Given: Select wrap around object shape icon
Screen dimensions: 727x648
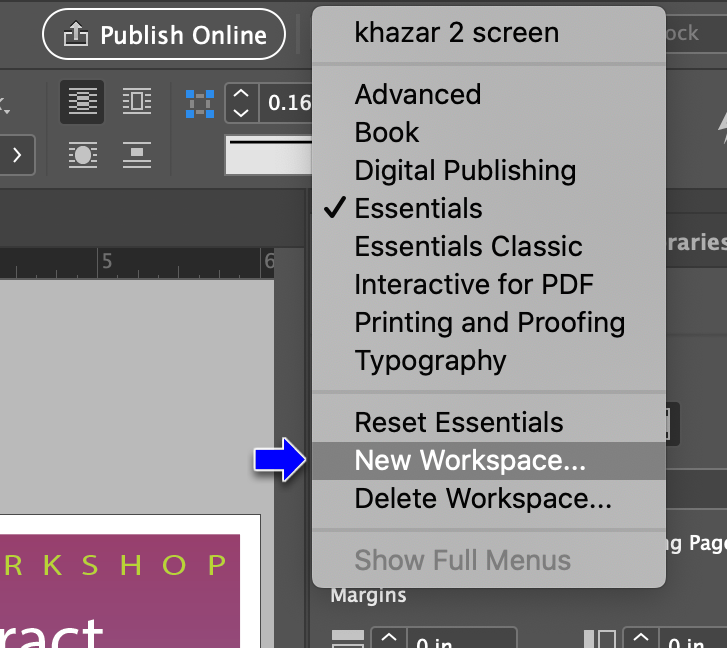Looking at the screenshot, I should click(x=83, y=154).
